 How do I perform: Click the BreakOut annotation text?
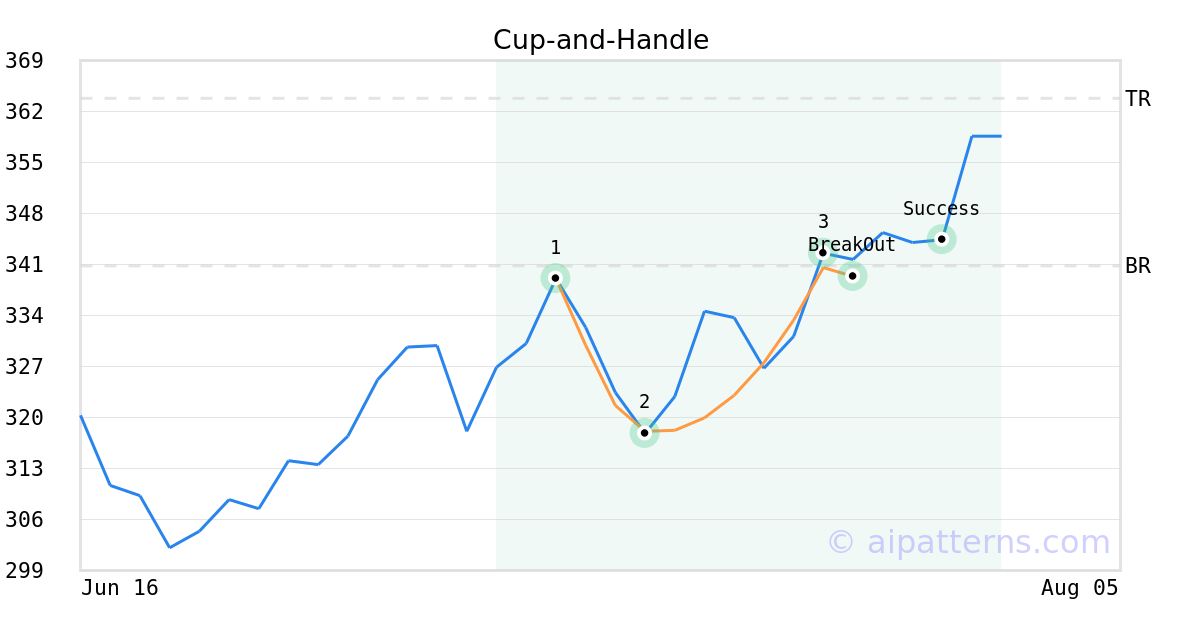click(x=852, y=245)
